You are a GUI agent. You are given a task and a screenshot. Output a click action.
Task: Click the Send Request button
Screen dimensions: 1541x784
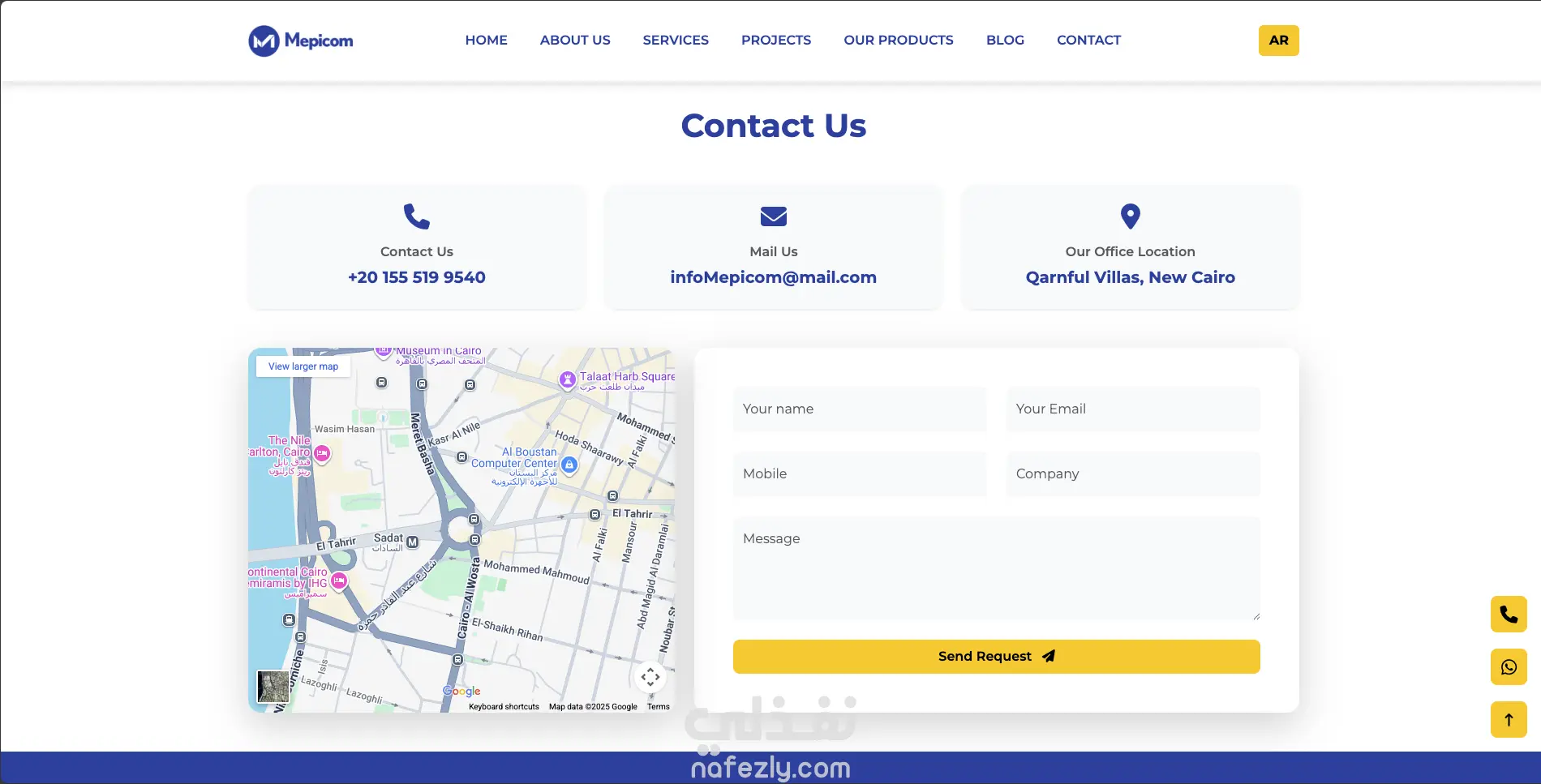pyautogui.click(x=996, y=657)
